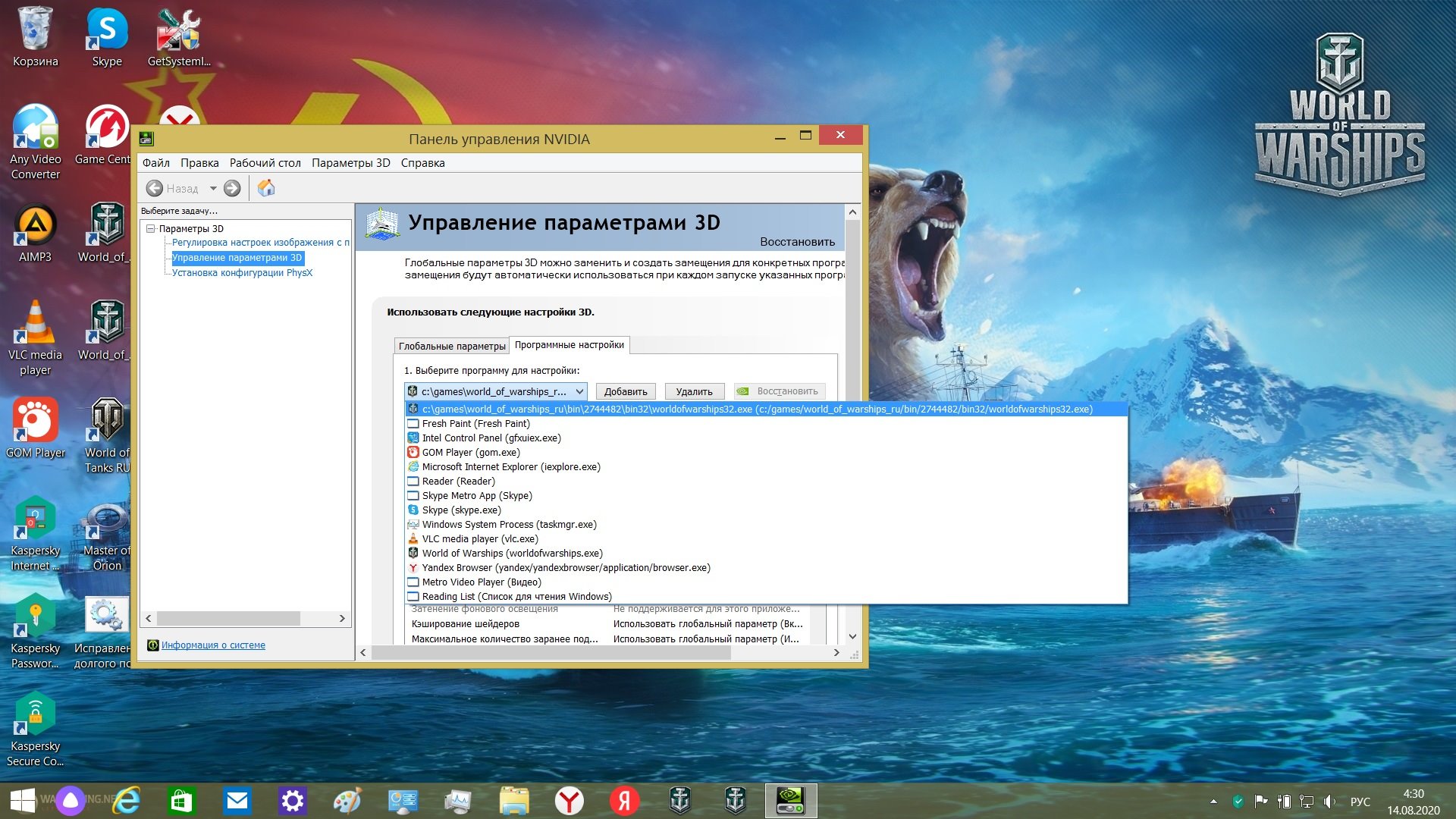Open Yandex Browser from the taskbar
This screenshot has width=1456, height=819.
pos(569,800)
